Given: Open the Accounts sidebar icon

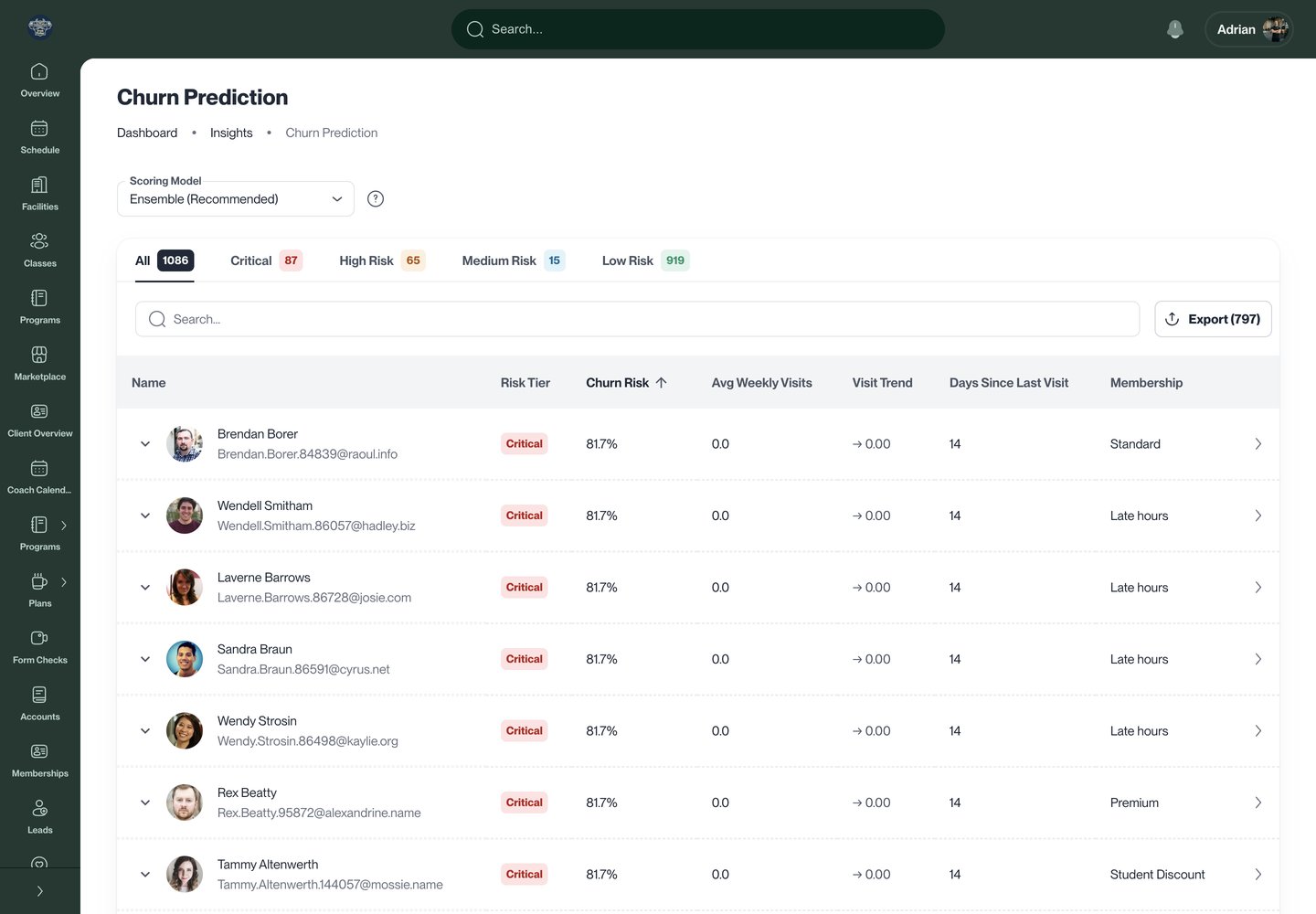Looking at the screenshot, I should (x=39, y=695).
